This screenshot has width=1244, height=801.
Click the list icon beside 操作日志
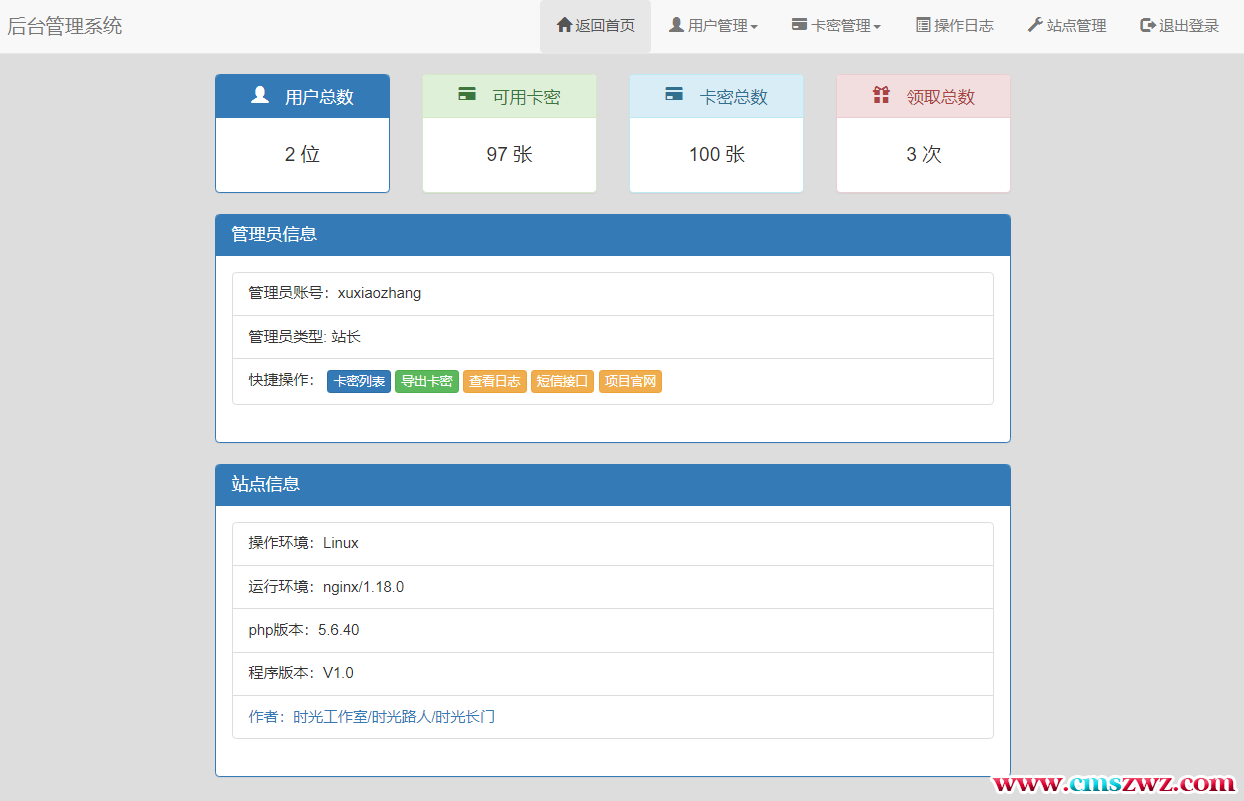point(923,25)
